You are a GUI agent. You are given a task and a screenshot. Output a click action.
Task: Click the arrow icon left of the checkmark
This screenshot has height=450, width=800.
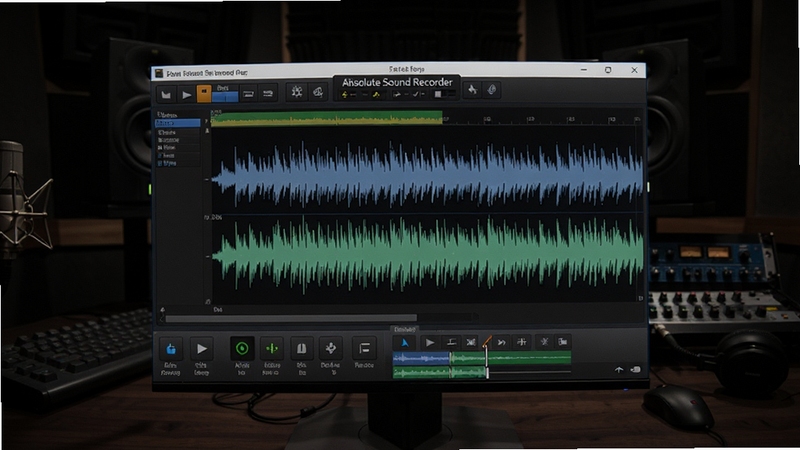tap(397, 94)
